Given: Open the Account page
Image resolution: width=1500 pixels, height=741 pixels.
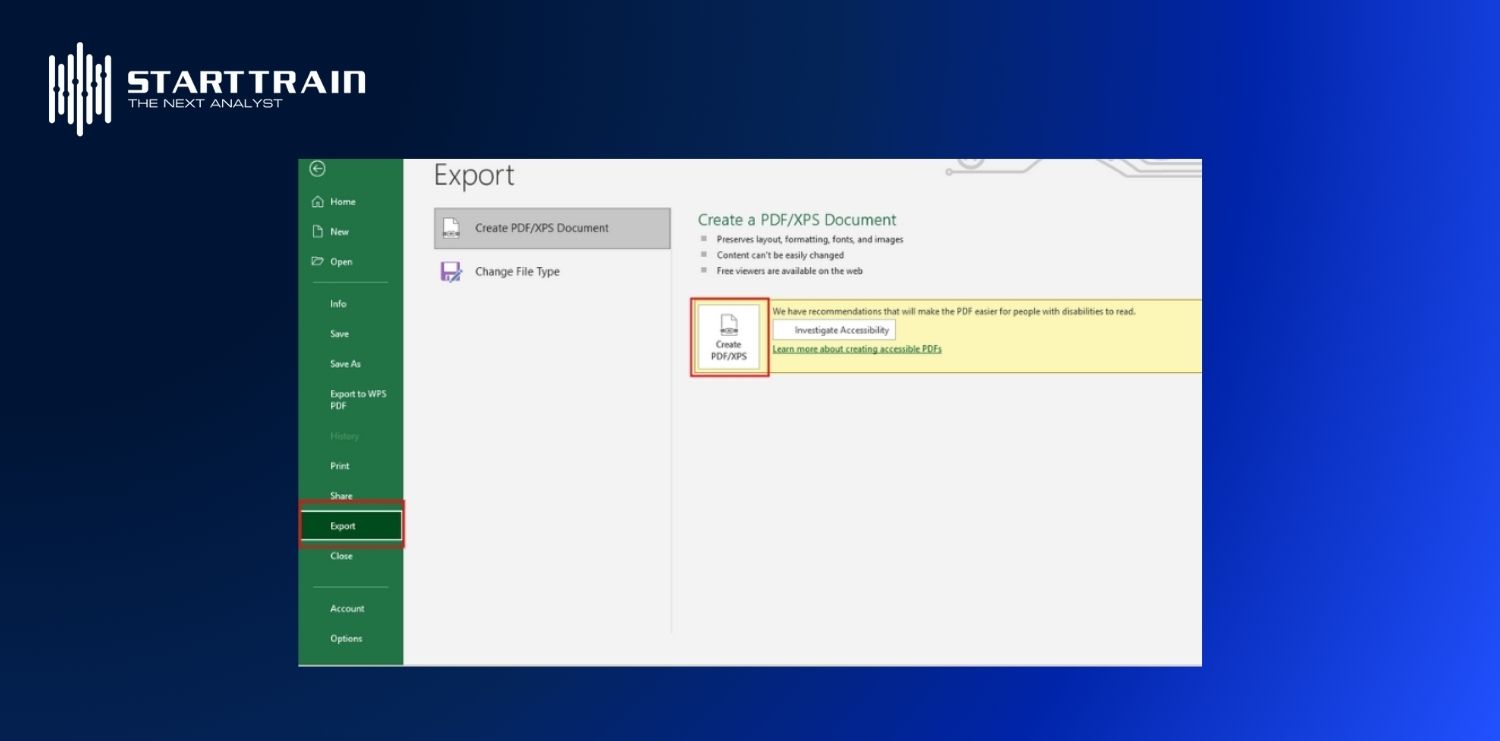Looking at the screenshot, I should (x=347, y=609).
